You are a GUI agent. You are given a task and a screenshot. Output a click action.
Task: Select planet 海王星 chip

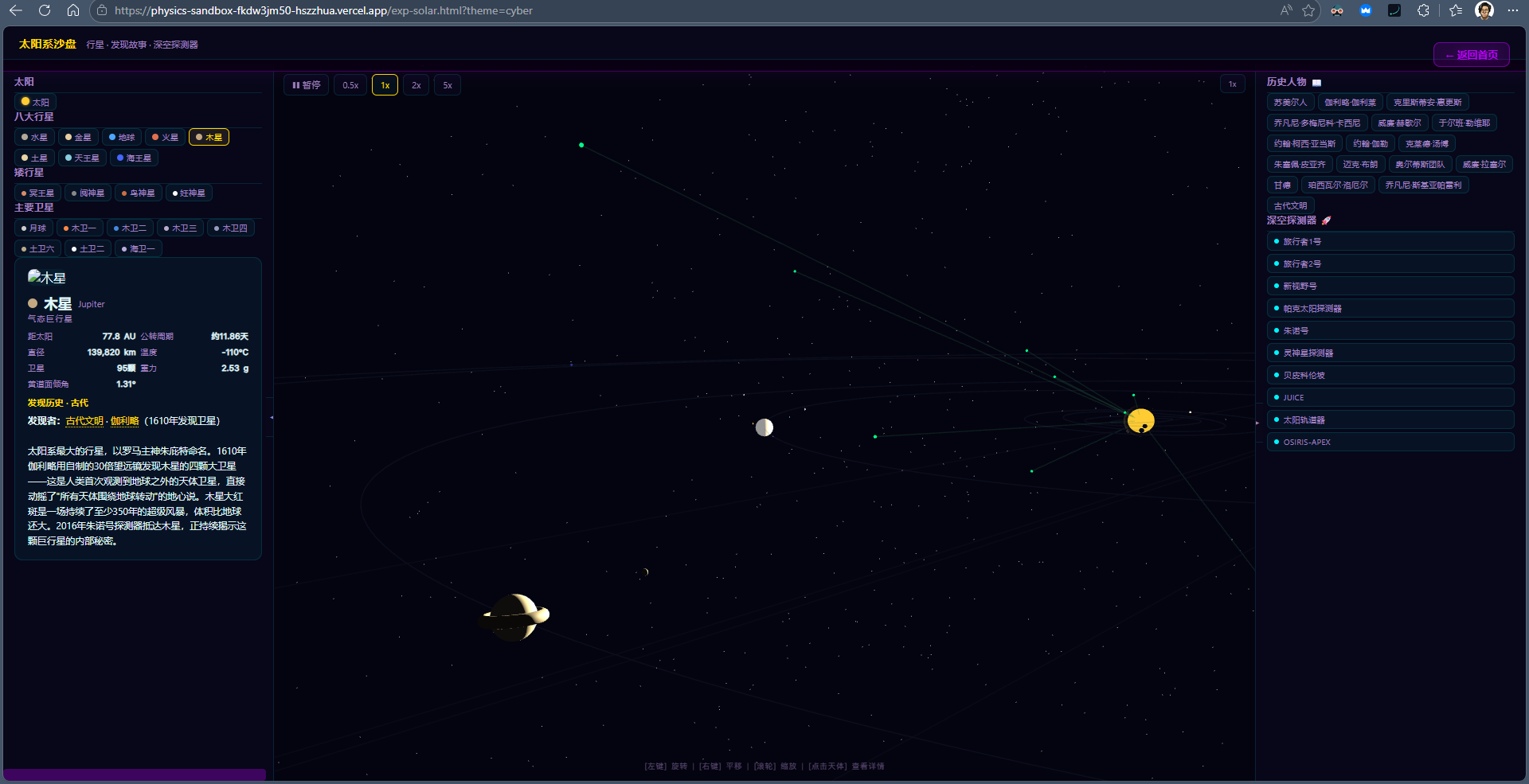[x=135, y=158]
